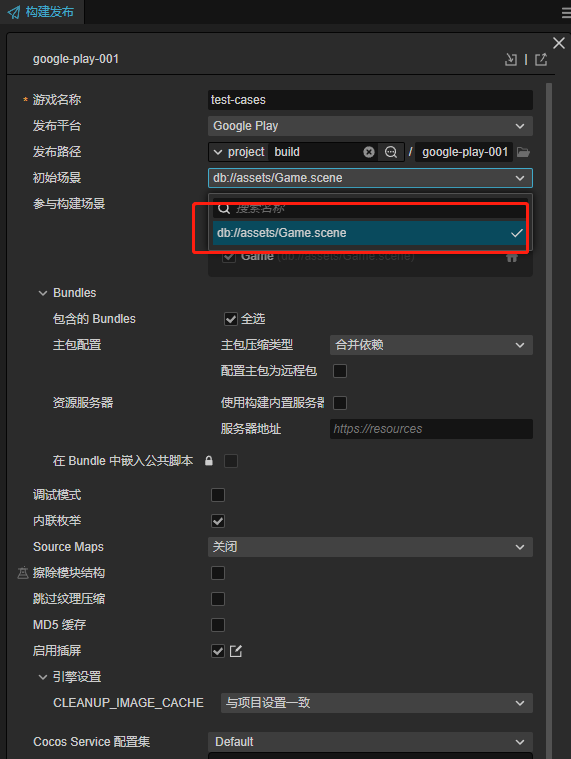Enable 使用构建内置服务器 checkbox

340,403
